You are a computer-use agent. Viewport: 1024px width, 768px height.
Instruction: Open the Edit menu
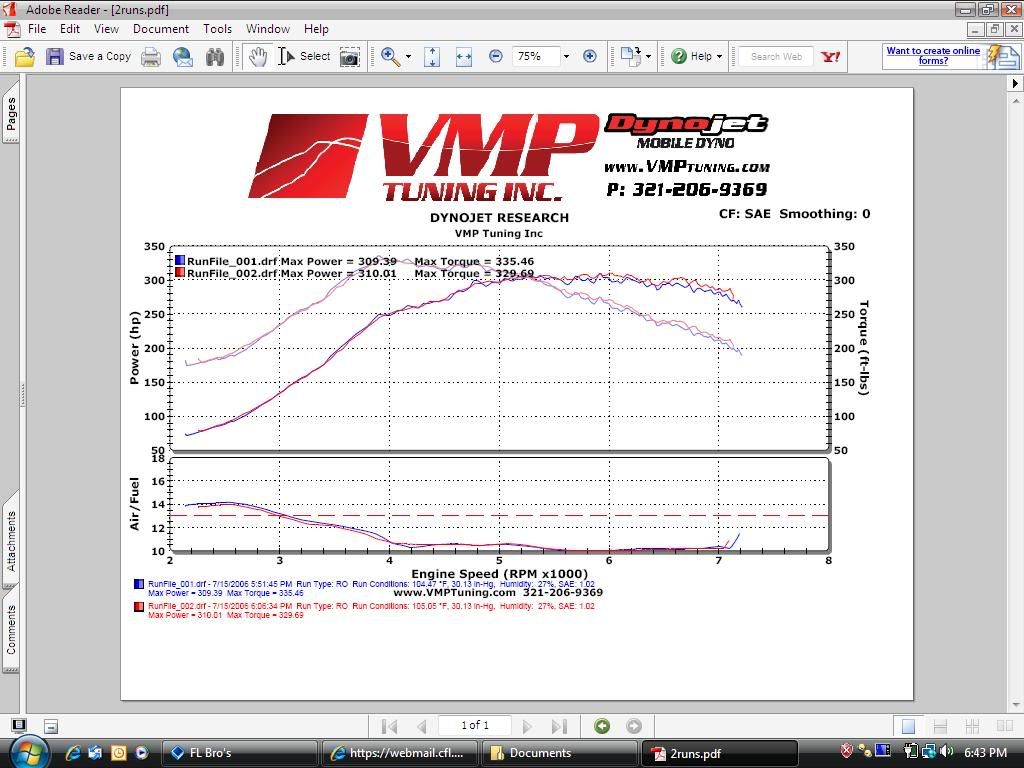pyautogui.click(x=70, y=29)
